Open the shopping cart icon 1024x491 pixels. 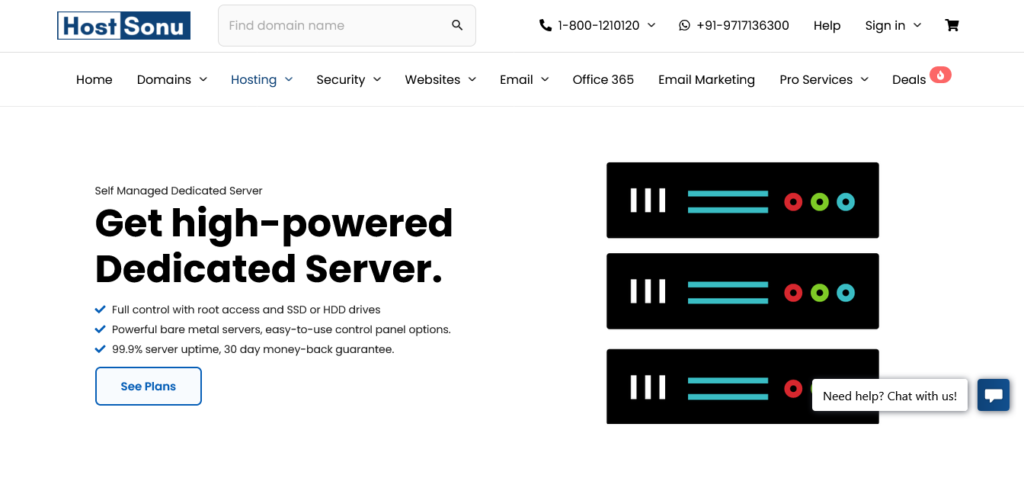tap(951, 26)
